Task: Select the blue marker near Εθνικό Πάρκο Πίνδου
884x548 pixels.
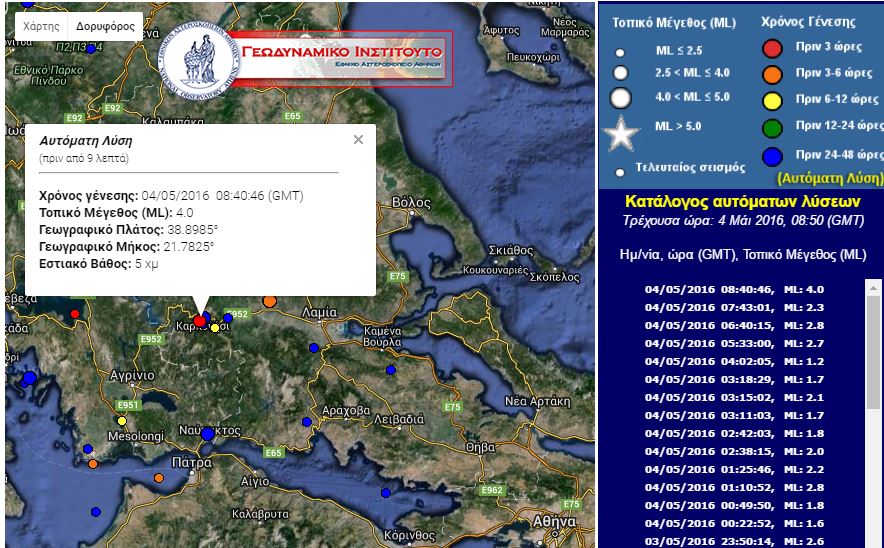Action: click(x=91, y=49)
